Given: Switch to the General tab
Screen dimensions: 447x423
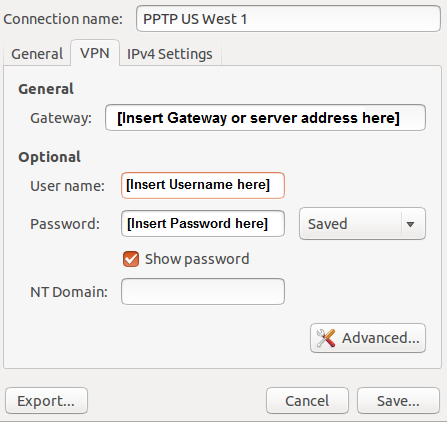Looking at the screenshot, I should pyautogui.click(x=37, y=54).
